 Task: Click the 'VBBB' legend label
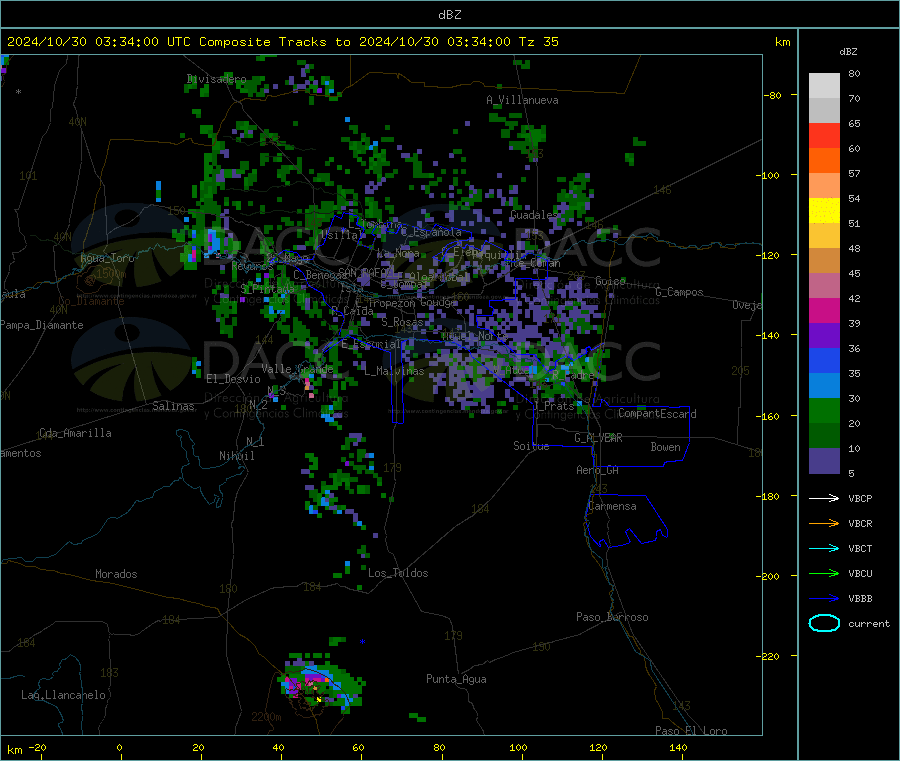[860, 599]
